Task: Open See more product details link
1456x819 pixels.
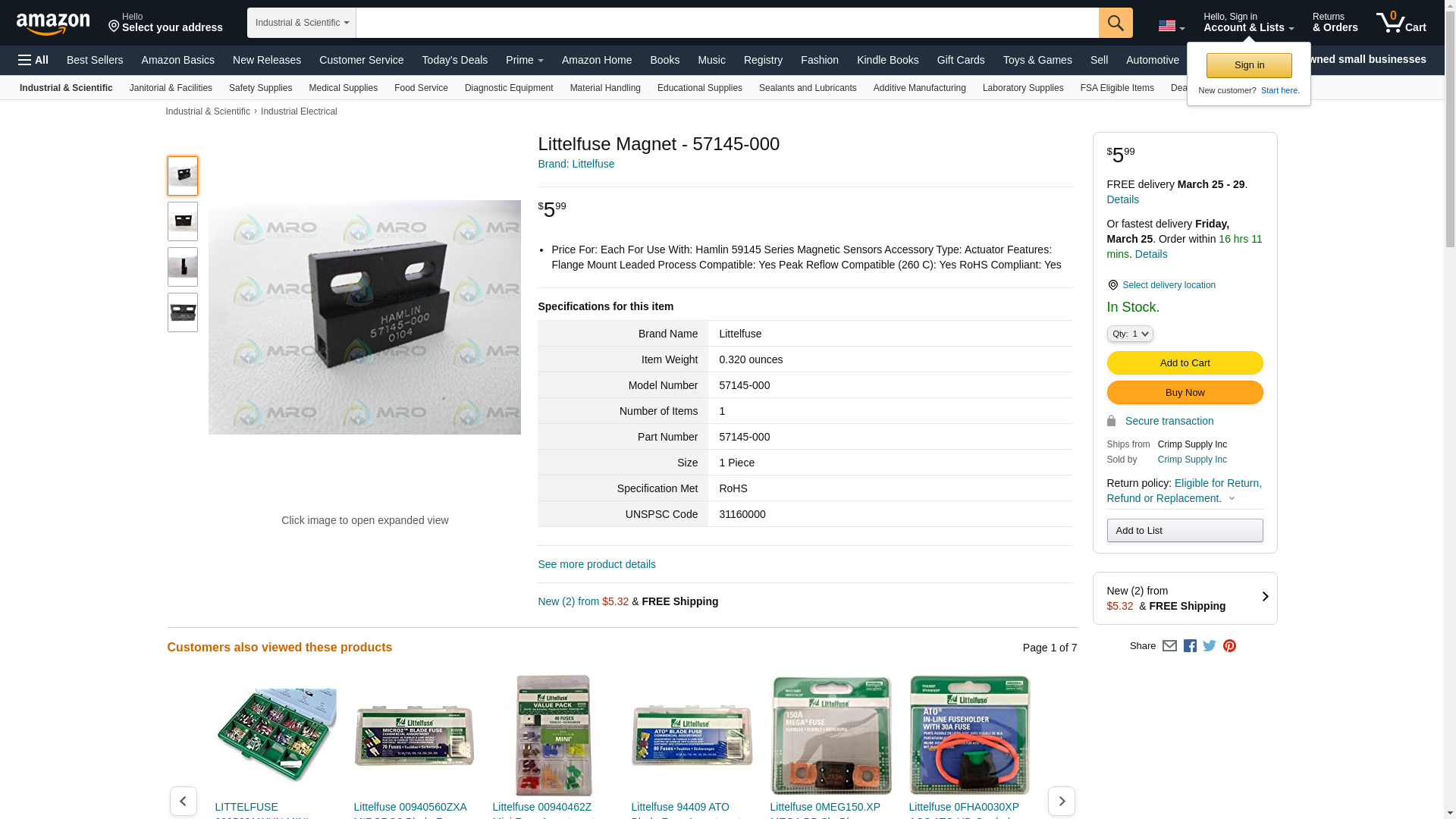Action: [596, 564]
